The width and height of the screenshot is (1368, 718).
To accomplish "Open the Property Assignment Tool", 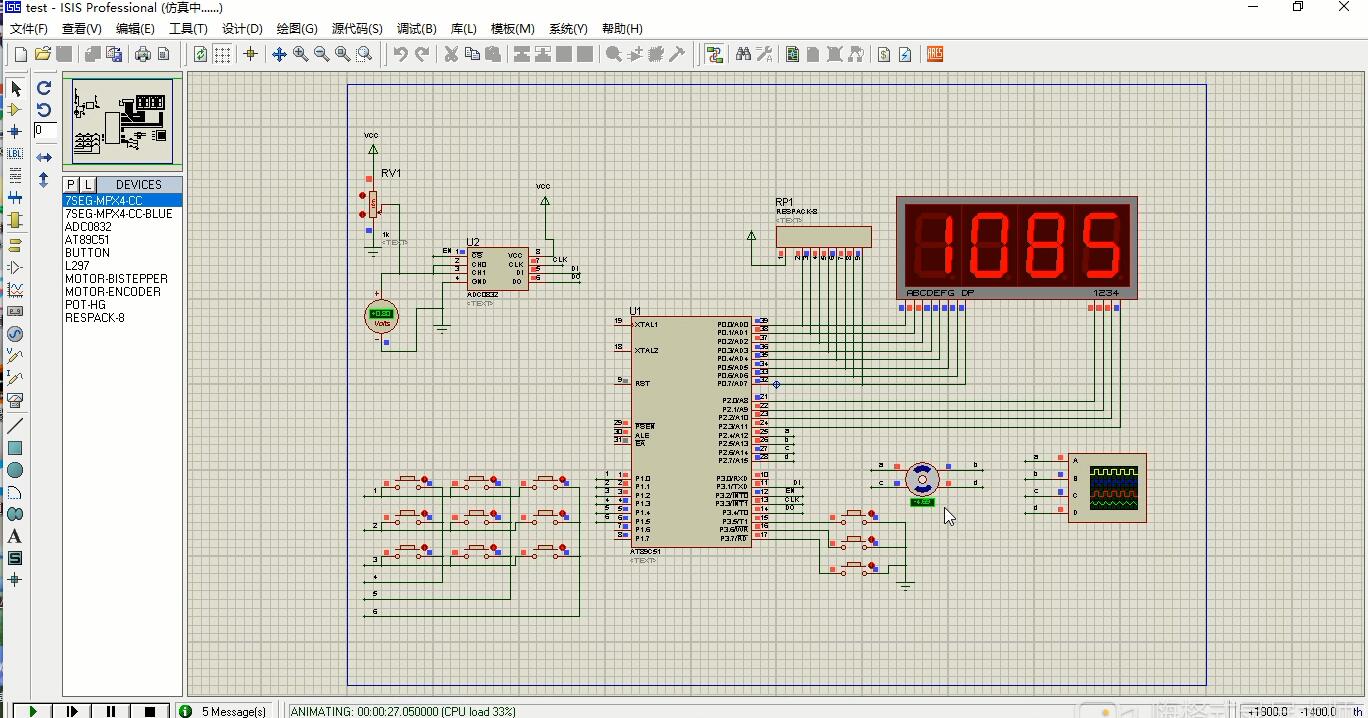I will click(764, 54).
